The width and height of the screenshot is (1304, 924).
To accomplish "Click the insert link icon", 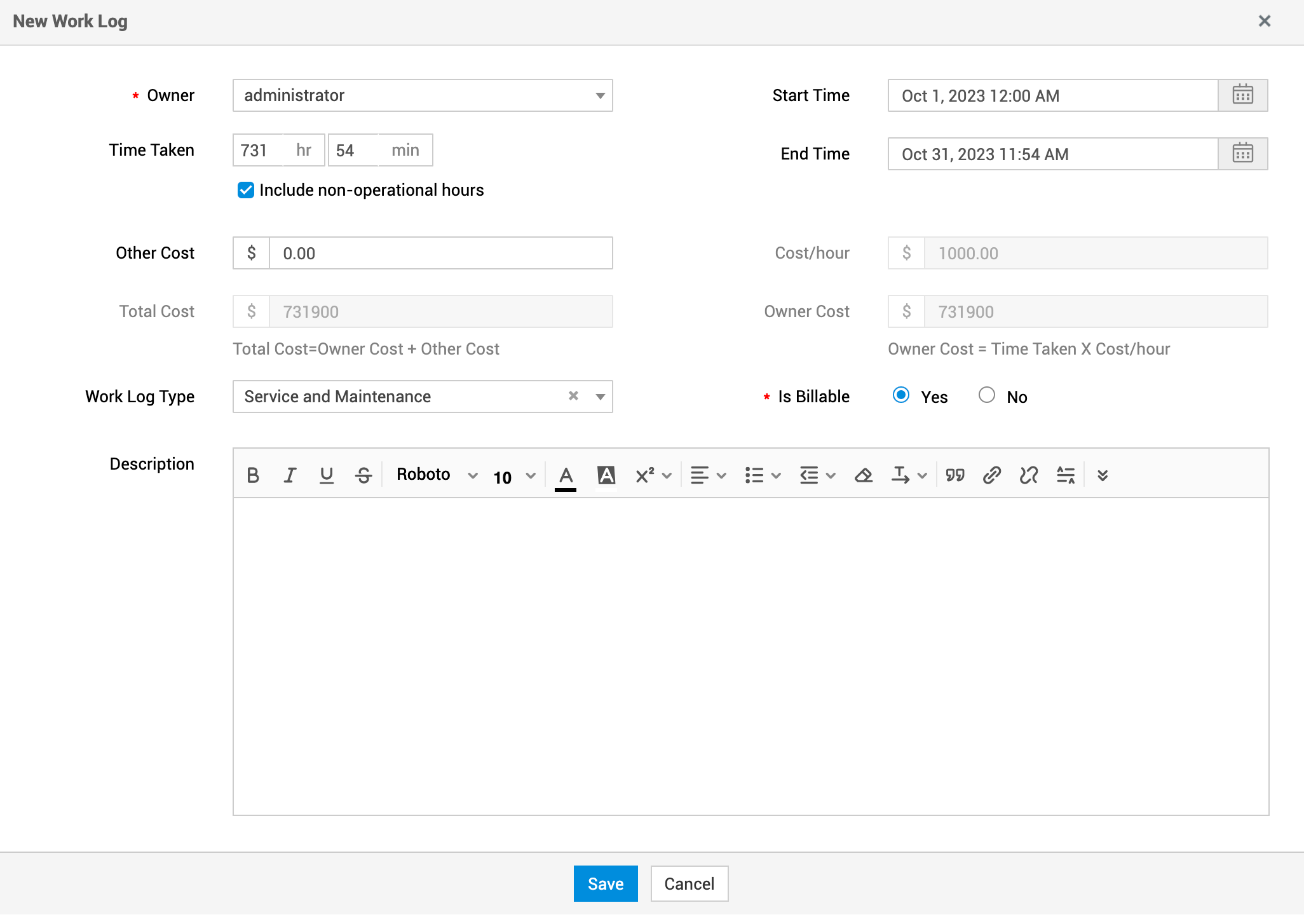I will pos(991,475).
